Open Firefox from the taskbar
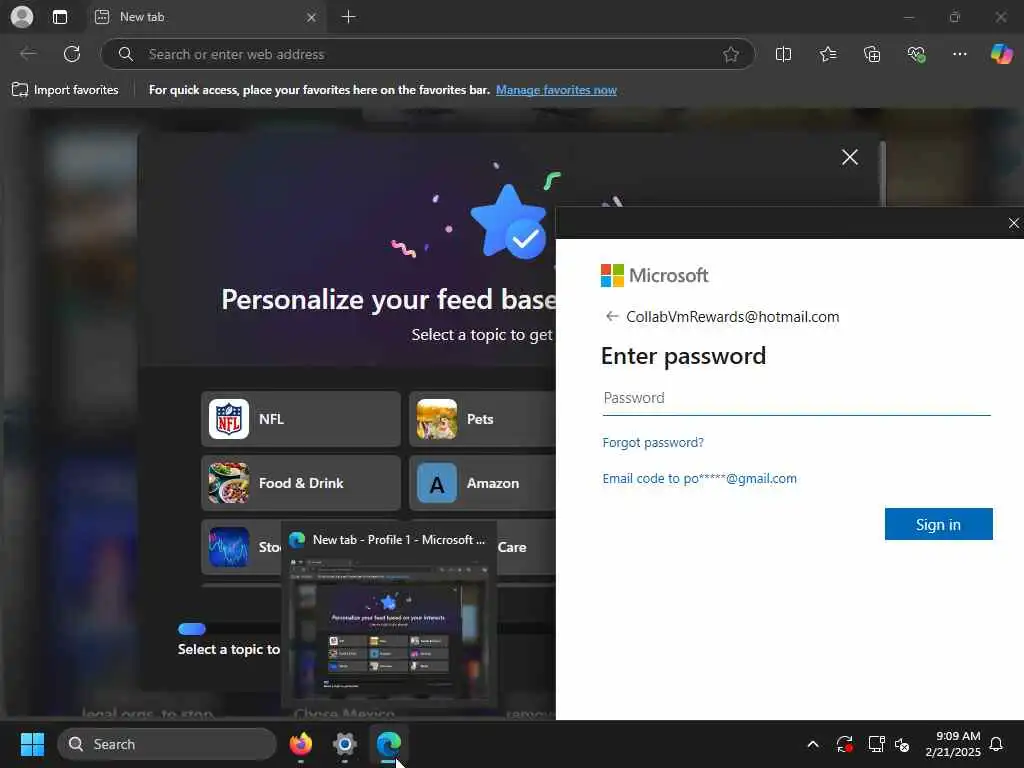The image size is (1024, 768). click(301, 744)
